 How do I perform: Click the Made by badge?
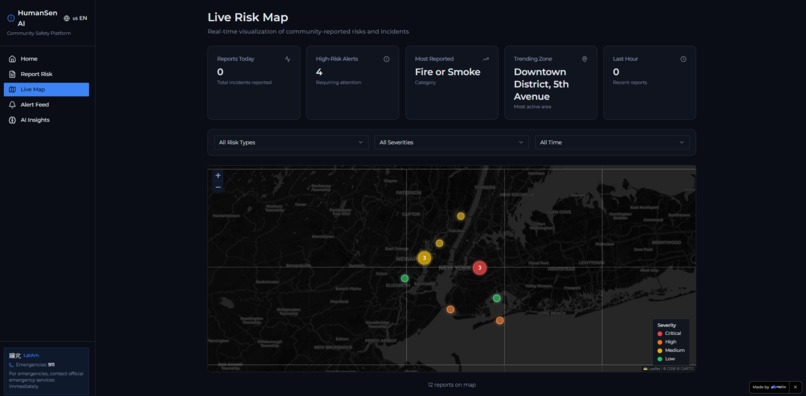click(x=769, y=387)
